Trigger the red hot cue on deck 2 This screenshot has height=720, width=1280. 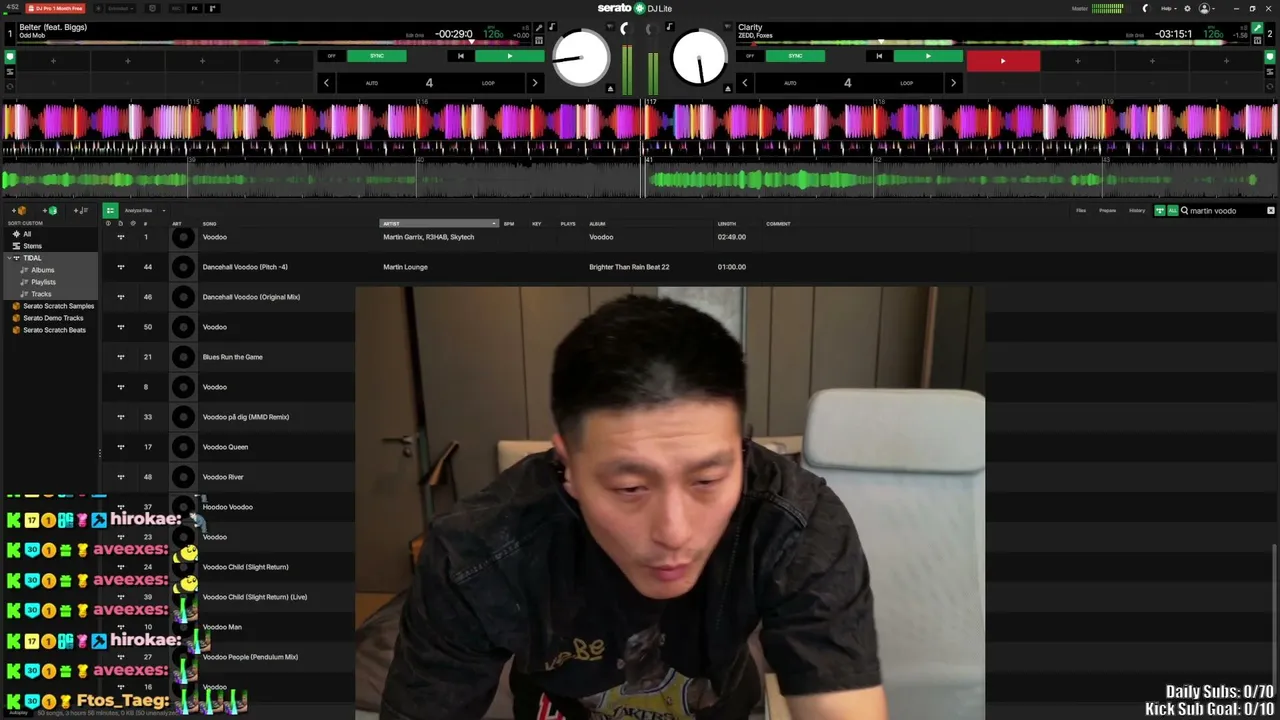1003,61
